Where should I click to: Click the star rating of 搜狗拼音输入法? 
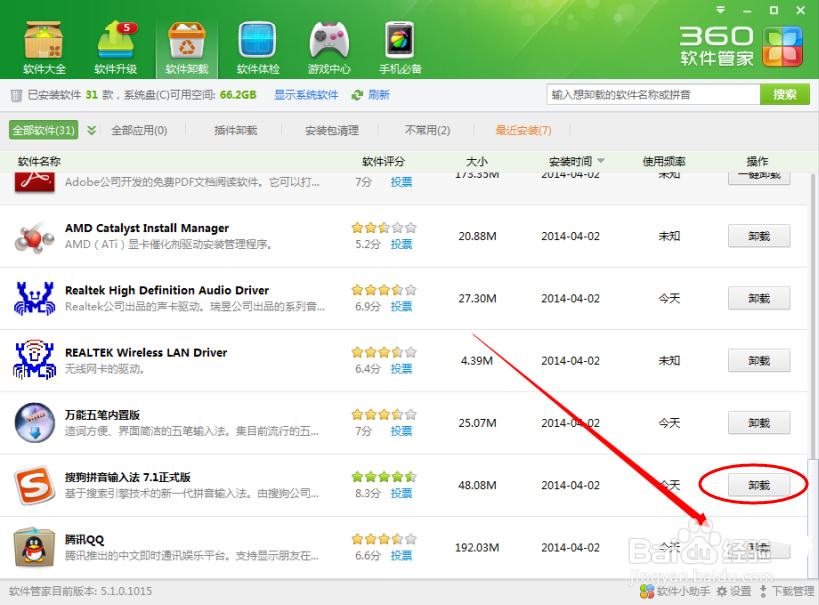[x=384, y=476]
